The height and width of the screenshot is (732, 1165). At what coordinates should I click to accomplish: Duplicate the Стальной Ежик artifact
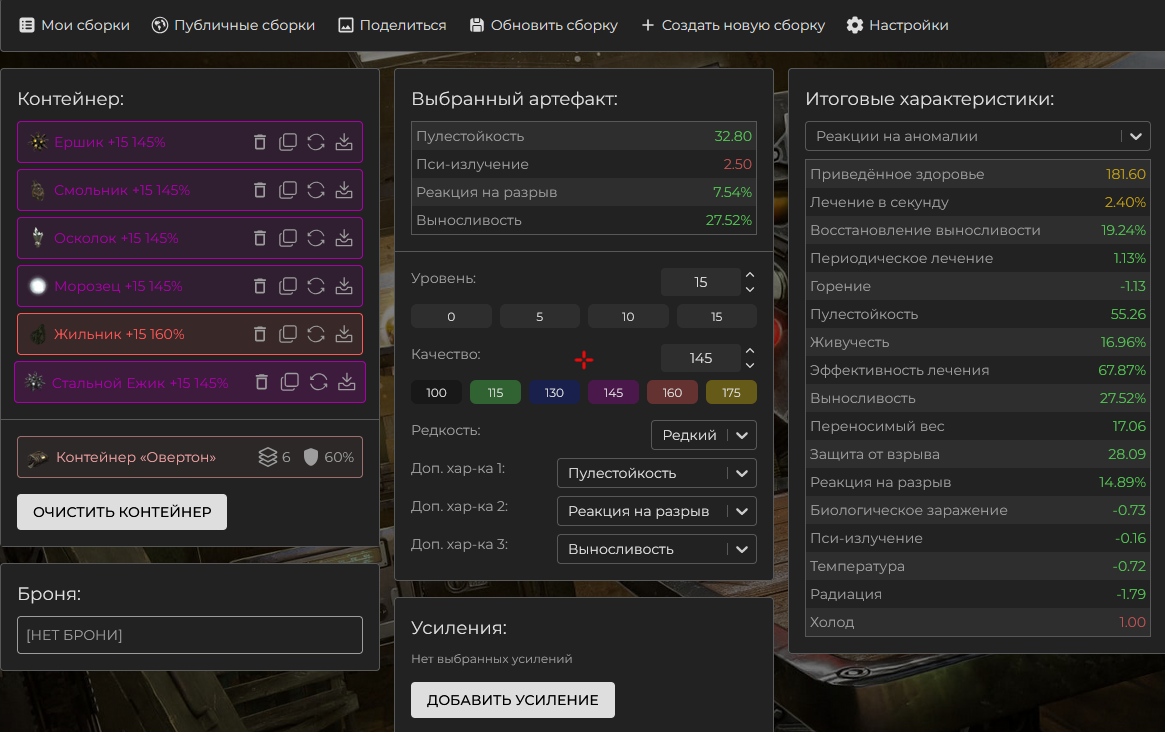click(x=290, y=382)
